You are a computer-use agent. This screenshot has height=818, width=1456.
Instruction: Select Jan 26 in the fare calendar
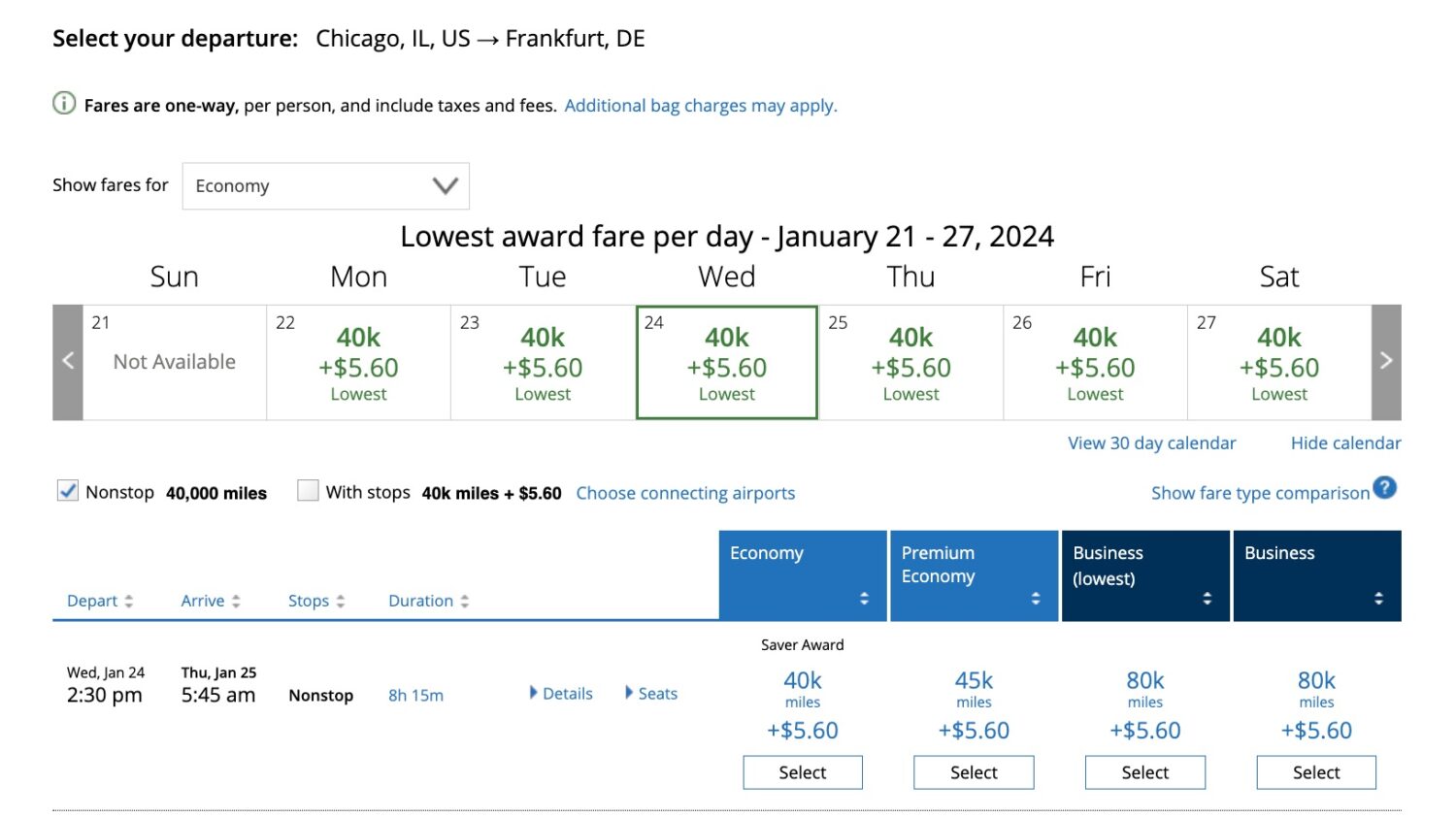click(1095, 362)
